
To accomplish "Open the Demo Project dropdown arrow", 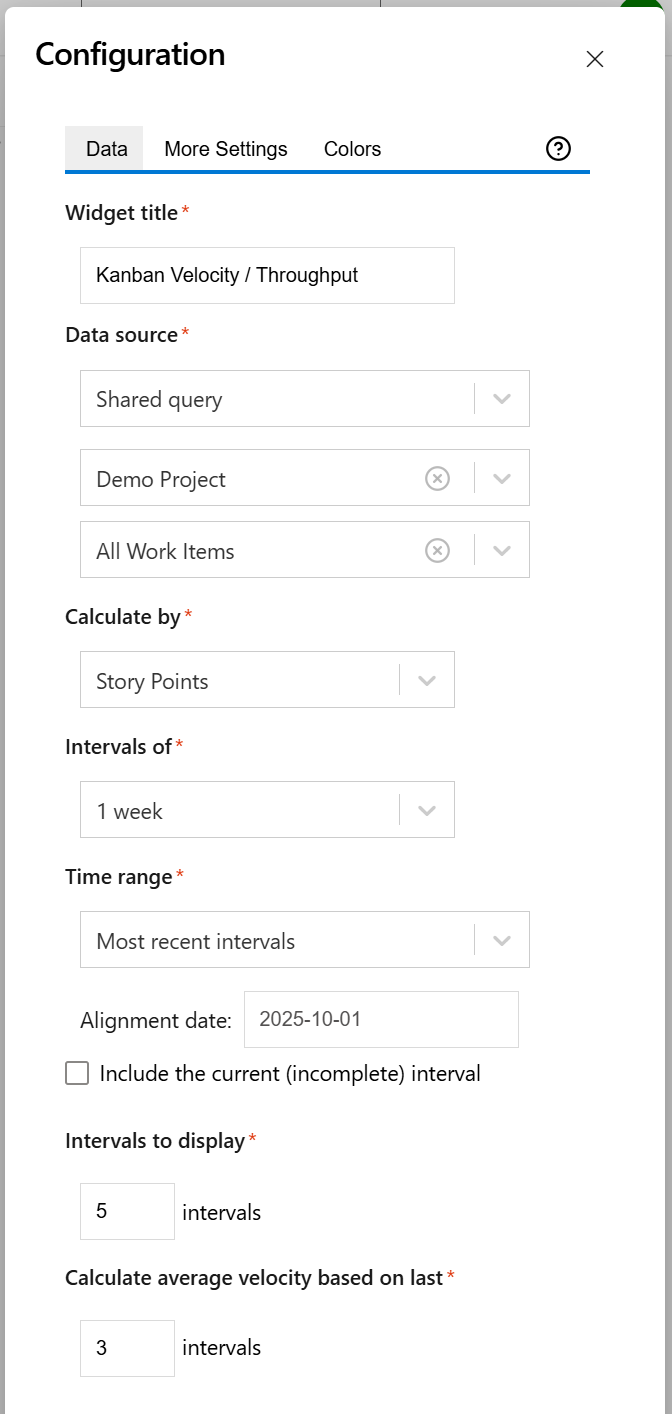I will [502, 479].
